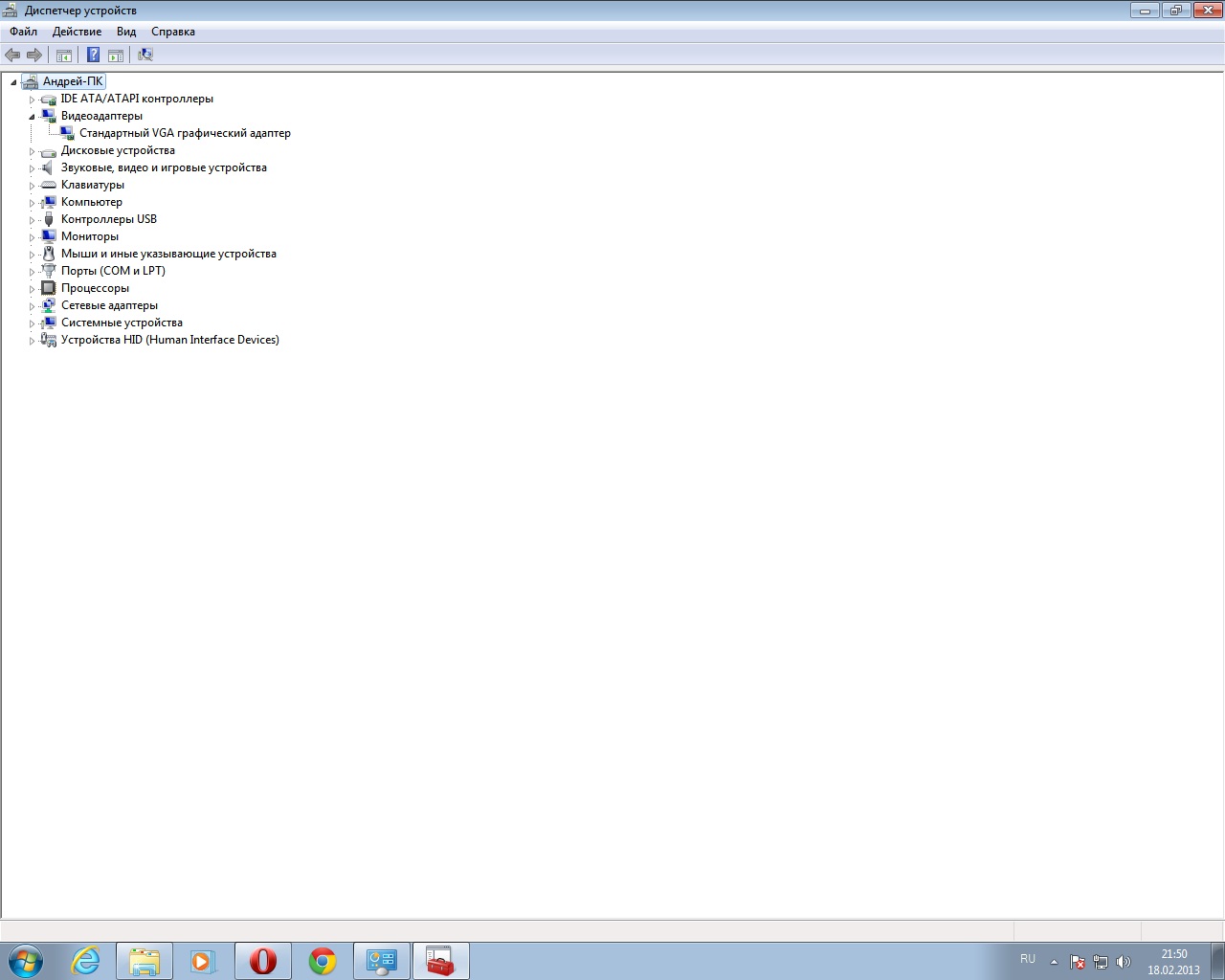1225x980 pixels.
Task: Click the mouse icon beside Мыши и иные указывающие устройства
Action: click(x=49, y=254)
